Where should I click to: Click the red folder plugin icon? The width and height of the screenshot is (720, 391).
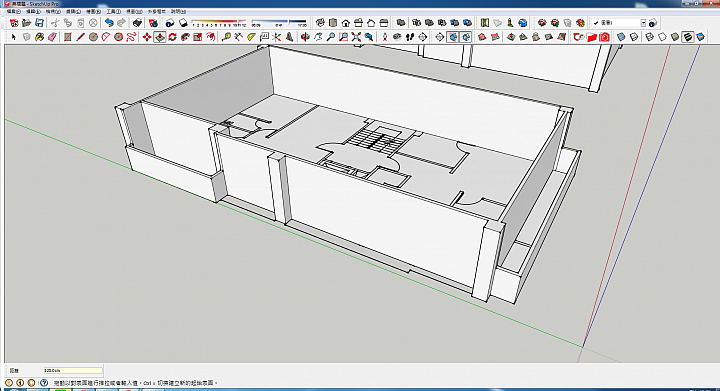coord(591,37)
